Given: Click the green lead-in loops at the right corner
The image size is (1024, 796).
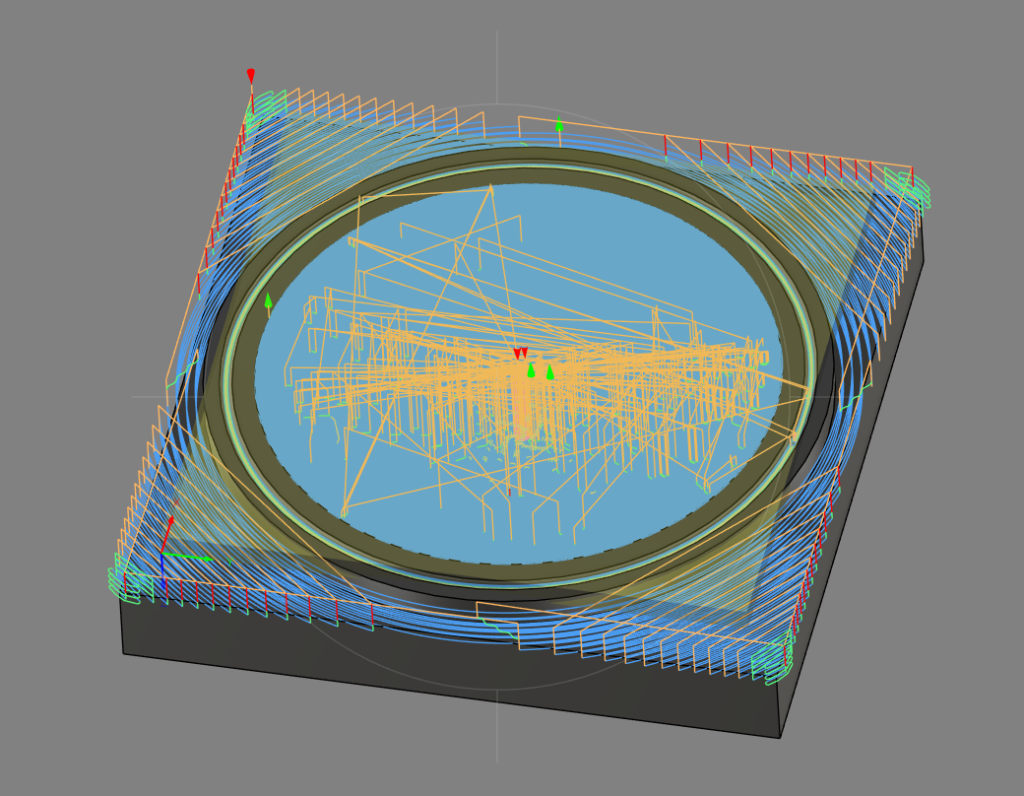Looking at the screenshot, I should click(908, 190).
